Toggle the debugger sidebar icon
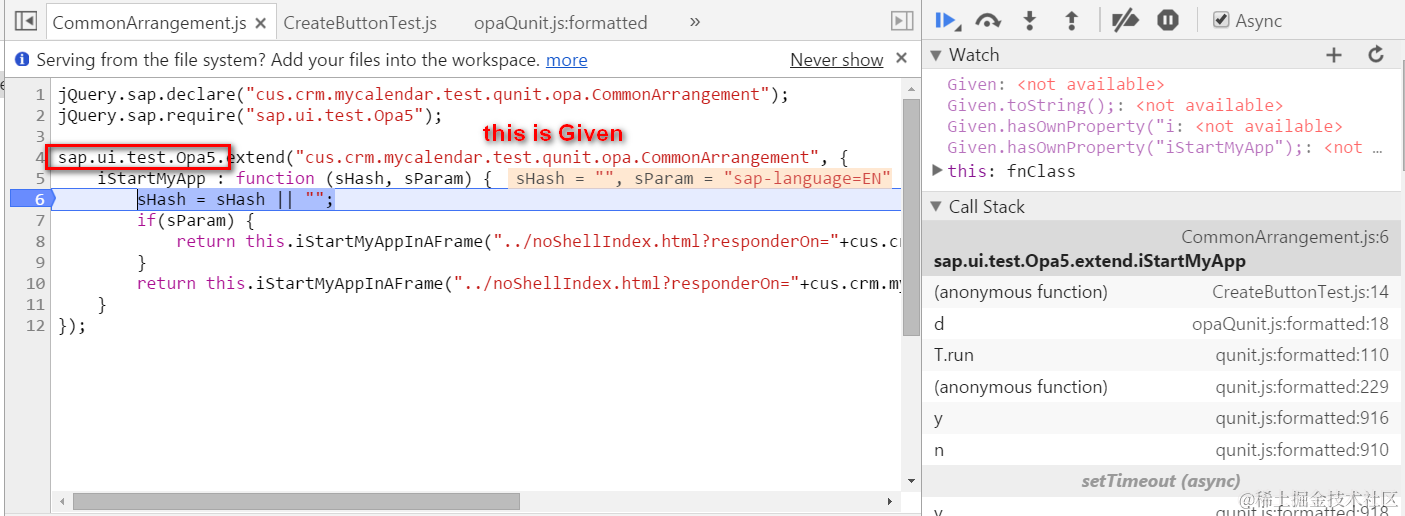 [901, 21]
